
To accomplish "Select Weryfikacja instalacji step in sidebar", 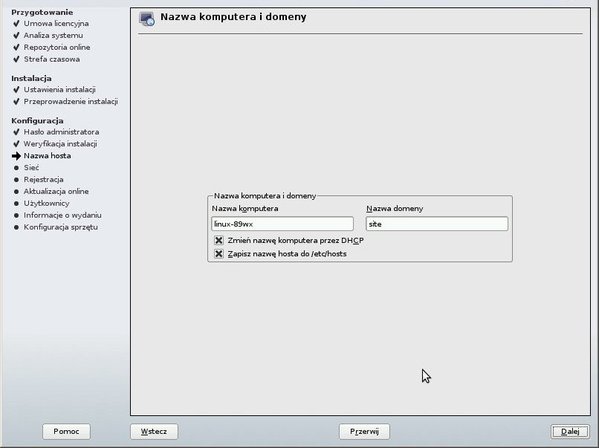I will coord(60,144).
